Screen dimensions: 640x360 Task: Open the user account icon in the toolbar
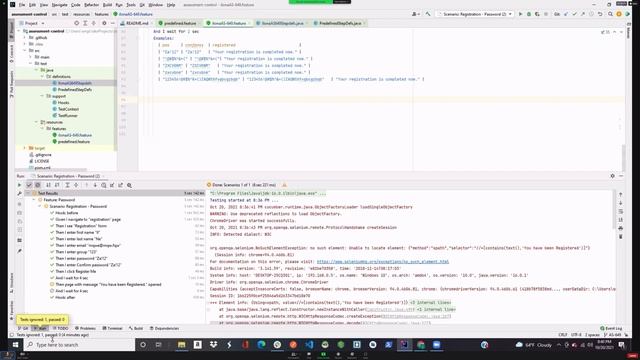click(415, 14)
